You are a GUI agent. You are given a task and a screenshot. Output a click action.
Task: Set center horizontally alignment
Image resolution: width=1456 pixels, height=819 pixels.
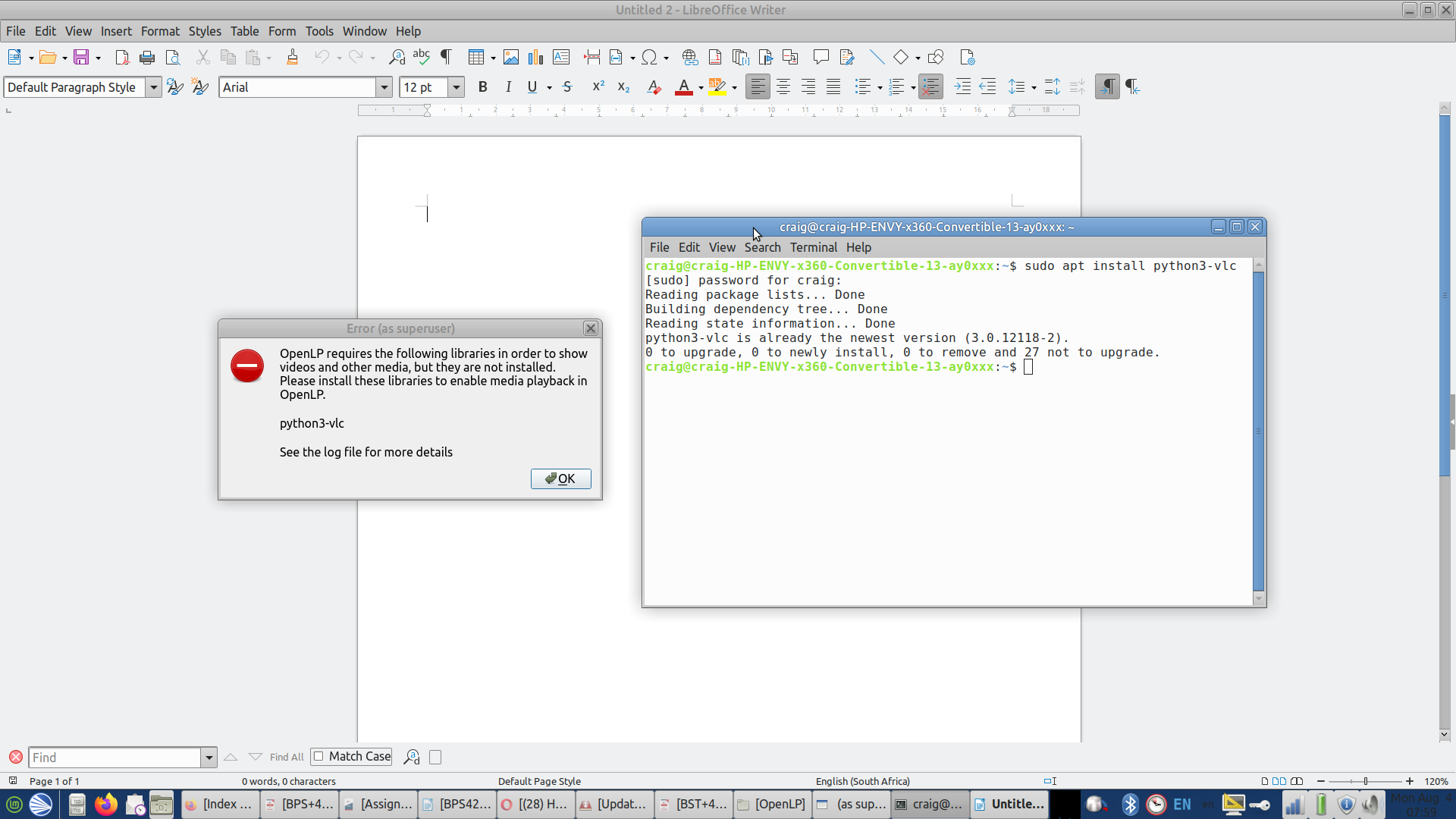783,87
